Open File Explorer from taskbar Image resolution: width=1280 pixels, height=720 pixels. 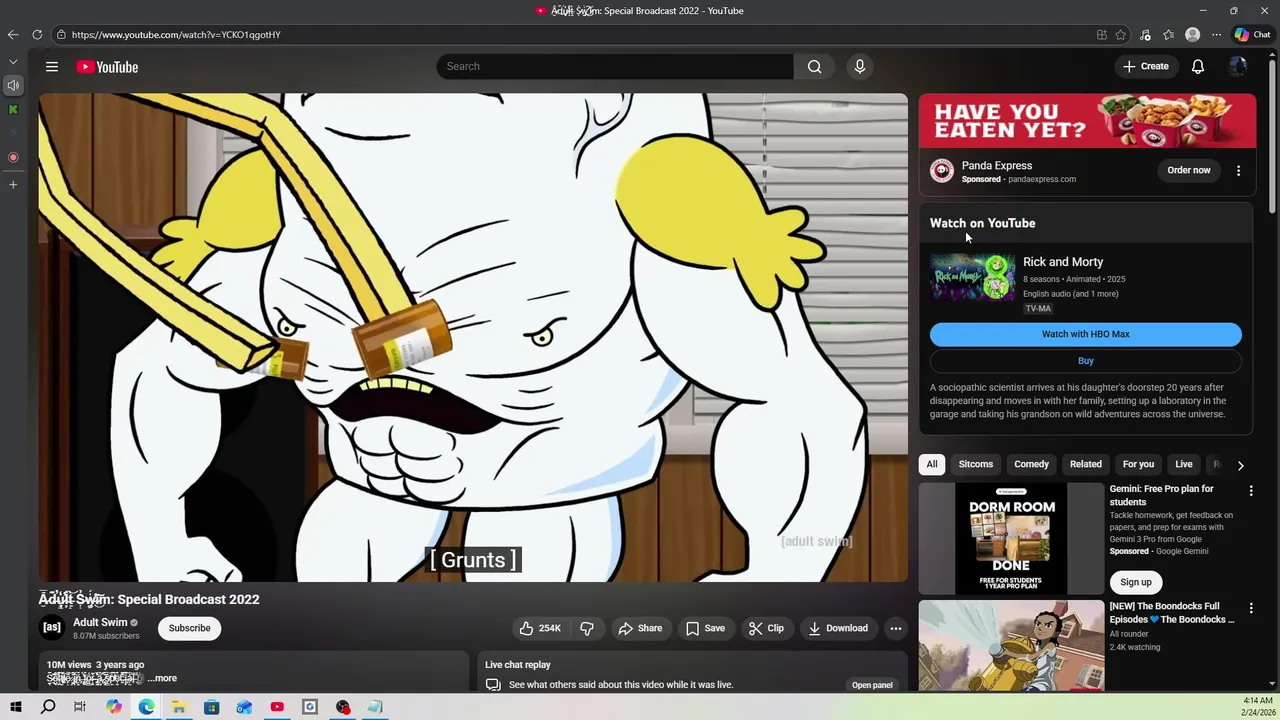[179, 707]
